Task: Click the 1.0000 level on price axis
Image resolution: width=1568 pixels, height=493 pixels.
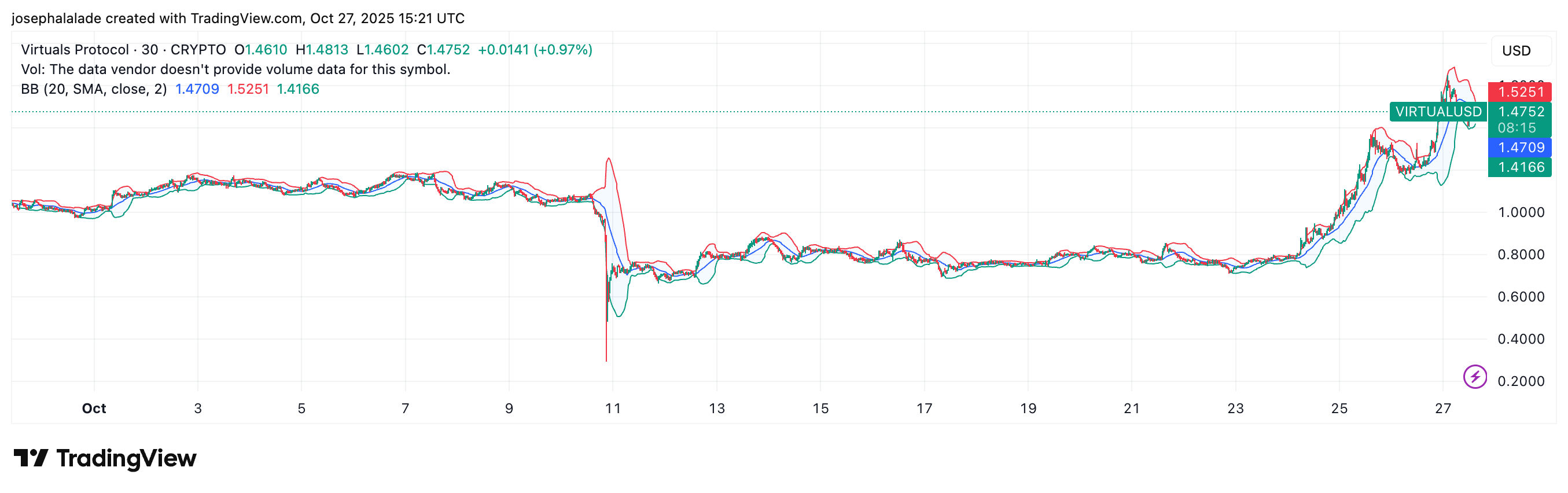Action: (x=1520, y=212)
